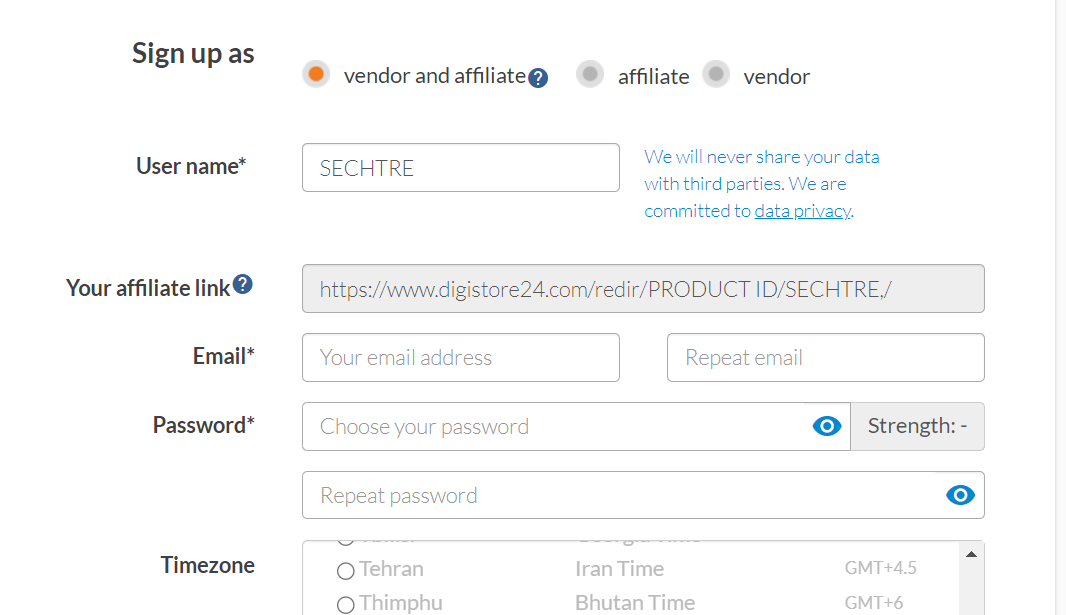This screenshot has height=615, width=1066.
Task: Click the User name field containing SECHTRE
Action: pyautogui.click(x=460, y=168)
